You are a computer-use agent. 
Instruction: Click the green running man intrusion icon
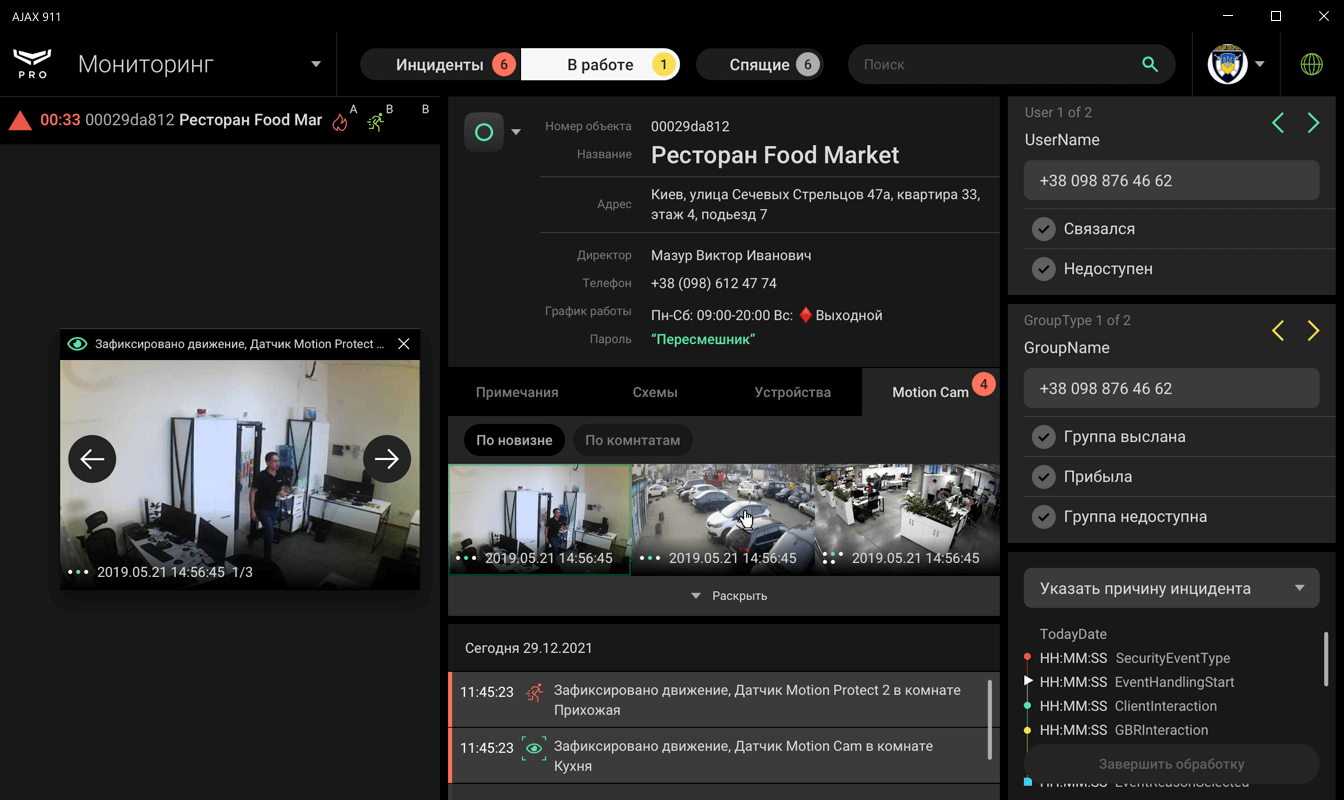(375, 122)
